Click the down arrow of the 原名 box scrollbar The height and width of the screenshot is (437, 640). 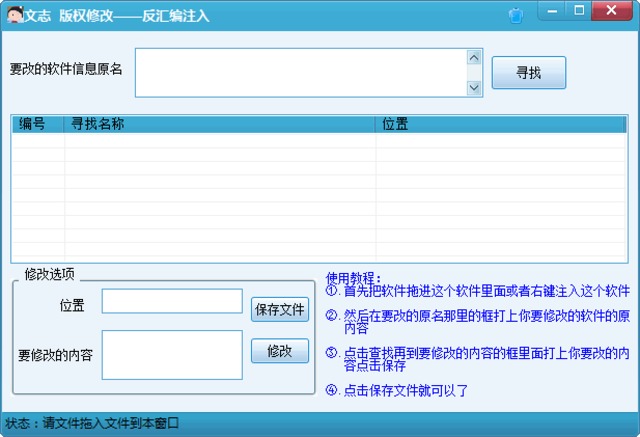click(x=474, y=88)
